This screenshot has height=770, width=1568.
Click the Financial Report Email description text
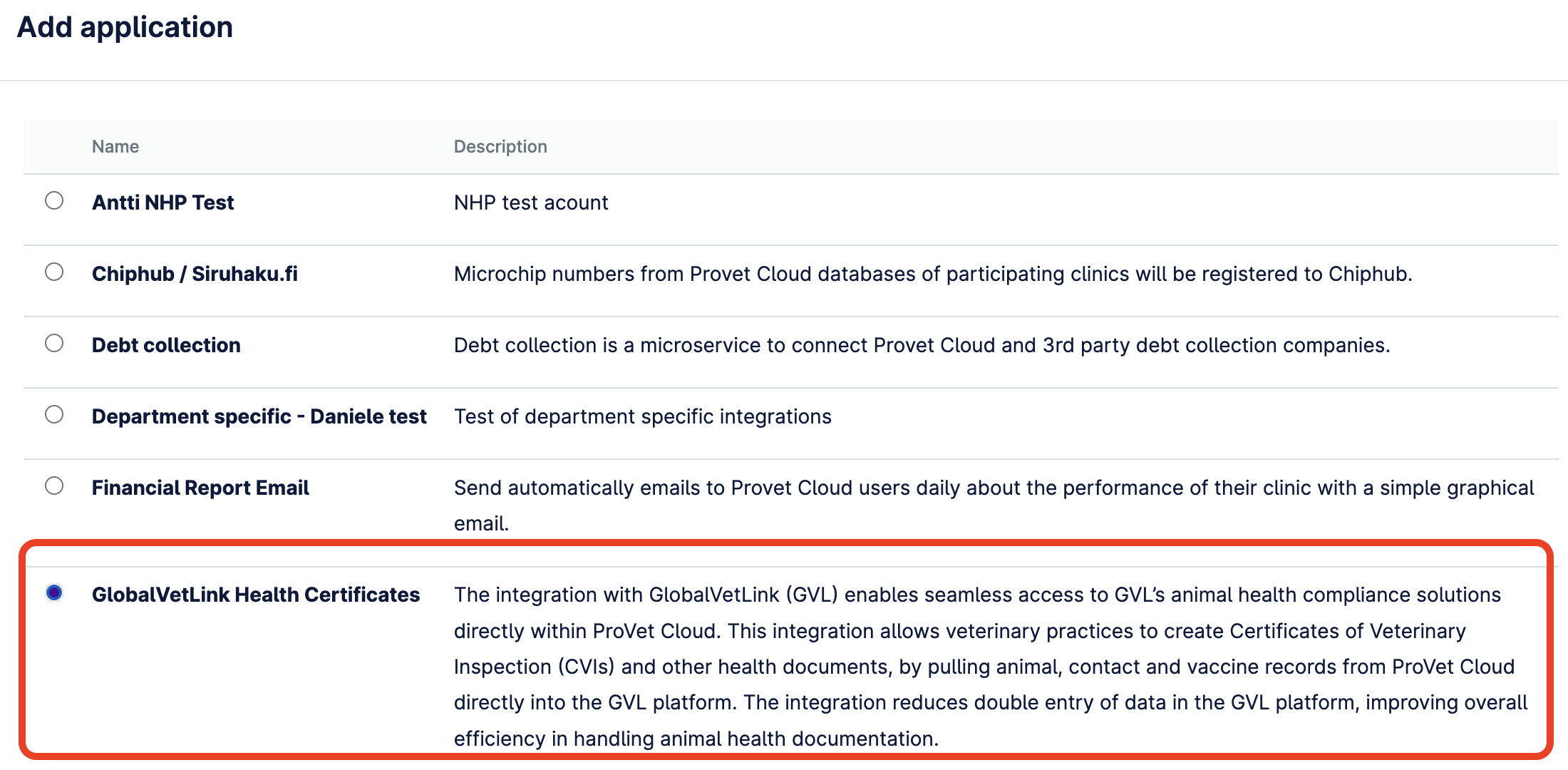(994, 505)
